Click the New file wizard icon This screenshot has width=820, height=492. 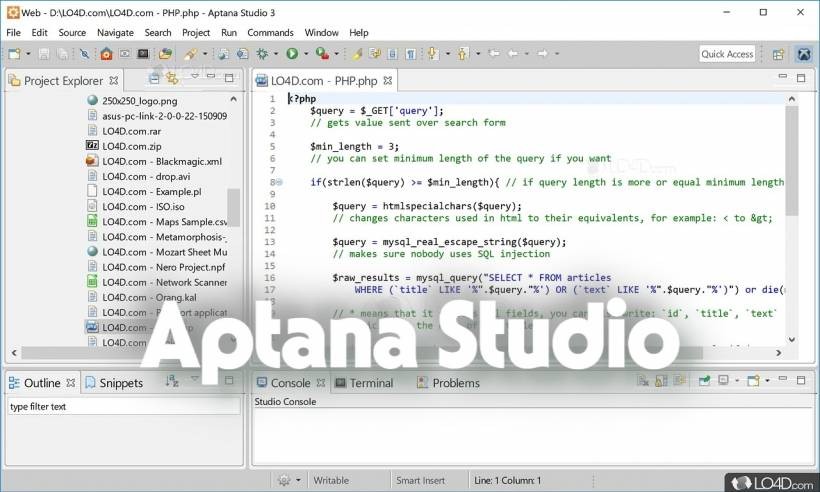point(14,54)
